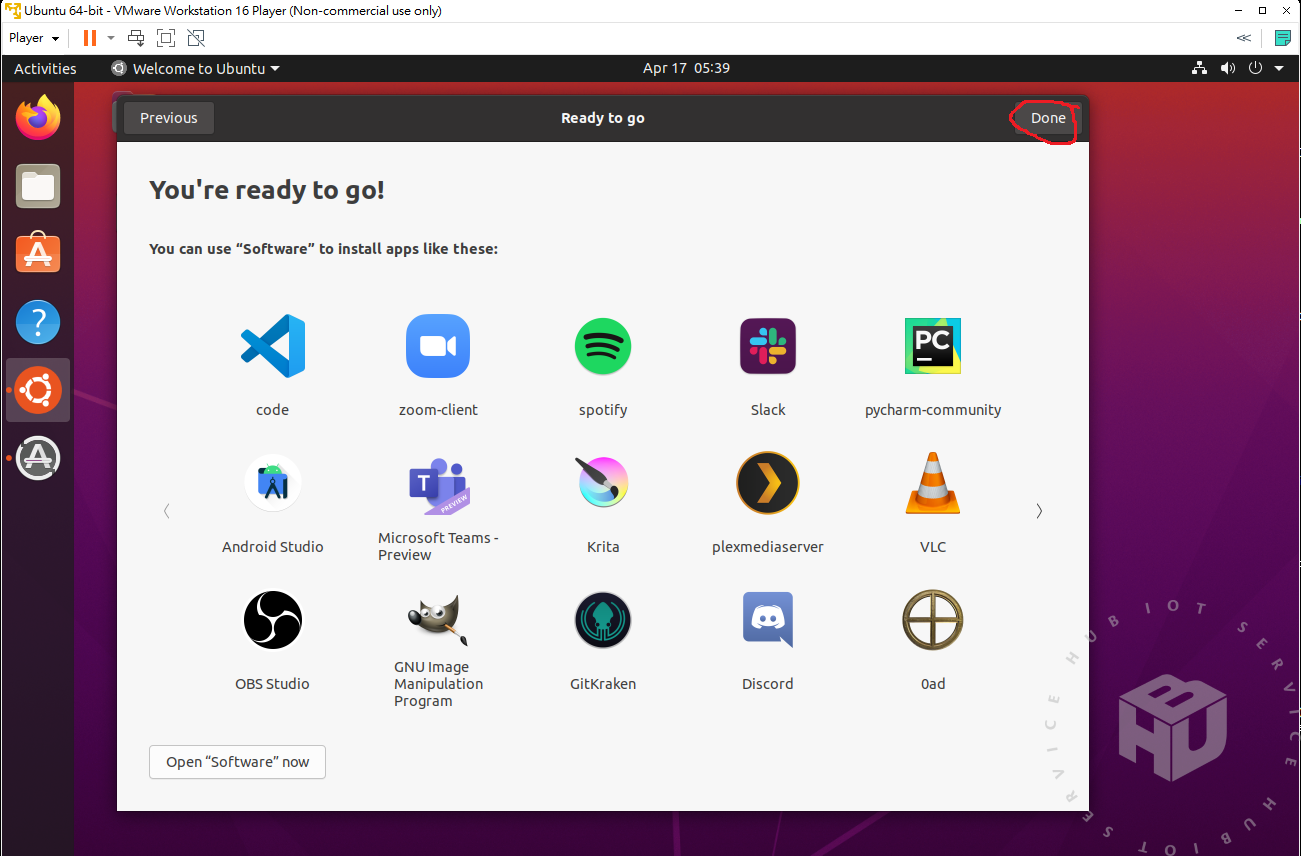Click the Done button

[x=1048, y=118]
